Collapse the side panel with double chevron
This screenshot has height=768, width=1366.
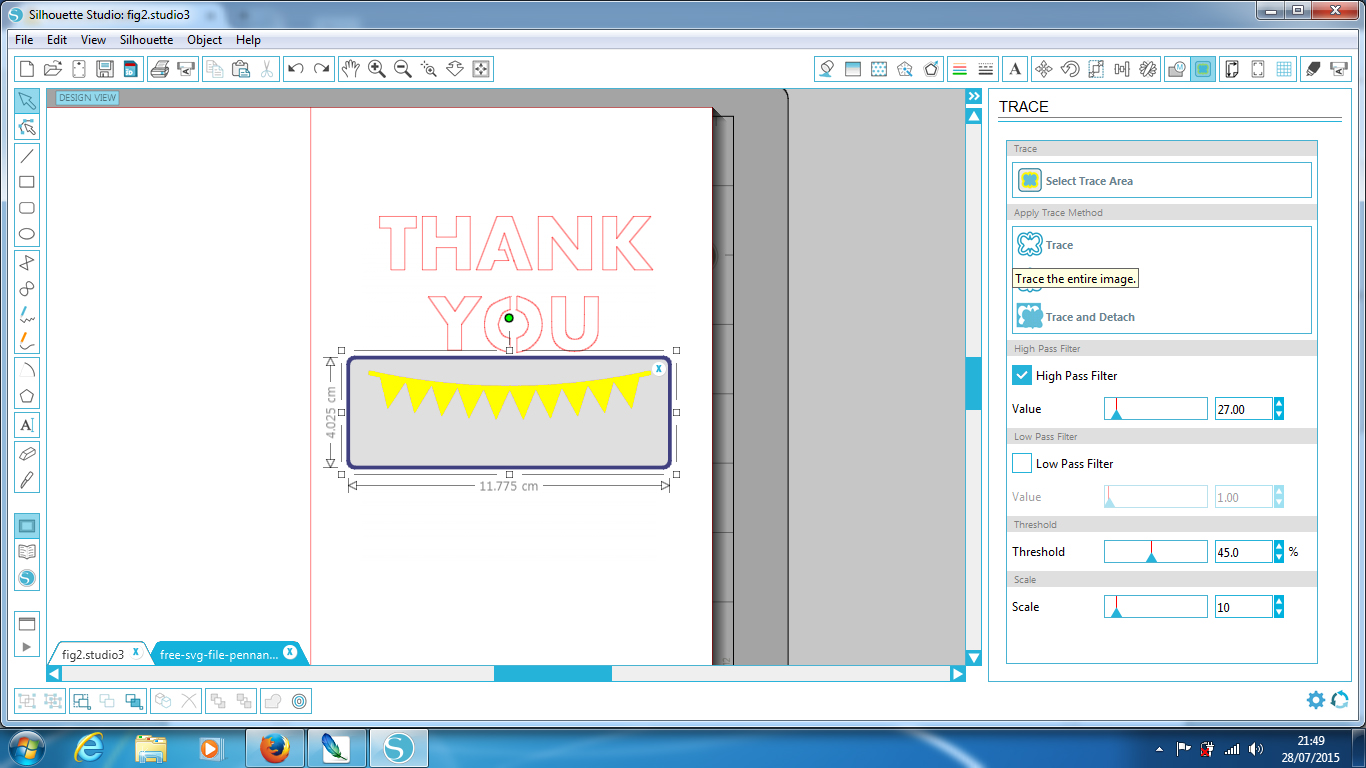point(973,96)
